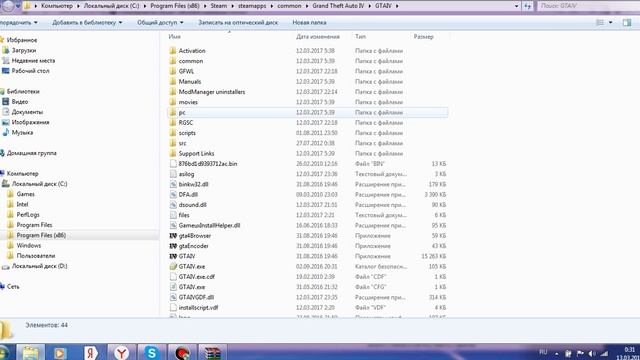Open Изображения library in navigation pane
This screenshot has height=360, width=640.
click(30, 122)
